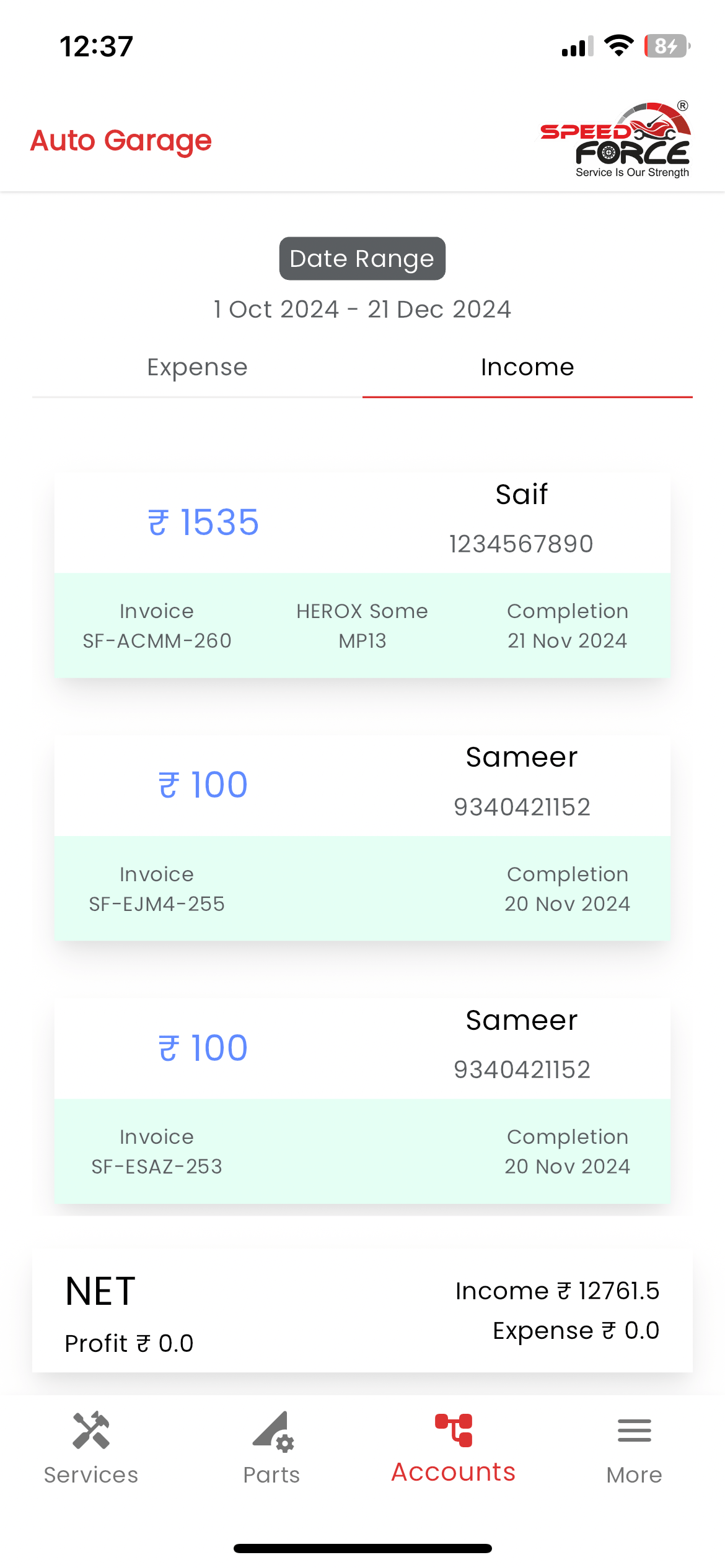Tap the cellular signal bars icon
This screenshot has height=1568, width=725.
[x=578, y=46]
